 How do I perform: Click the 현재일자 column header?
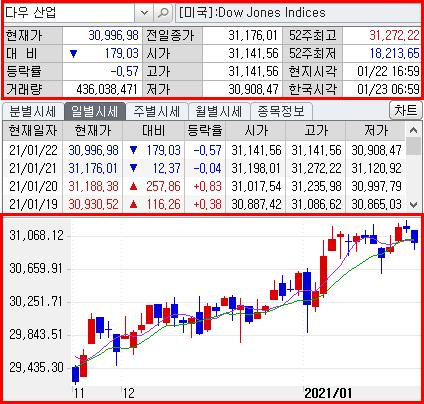[33, 131]
